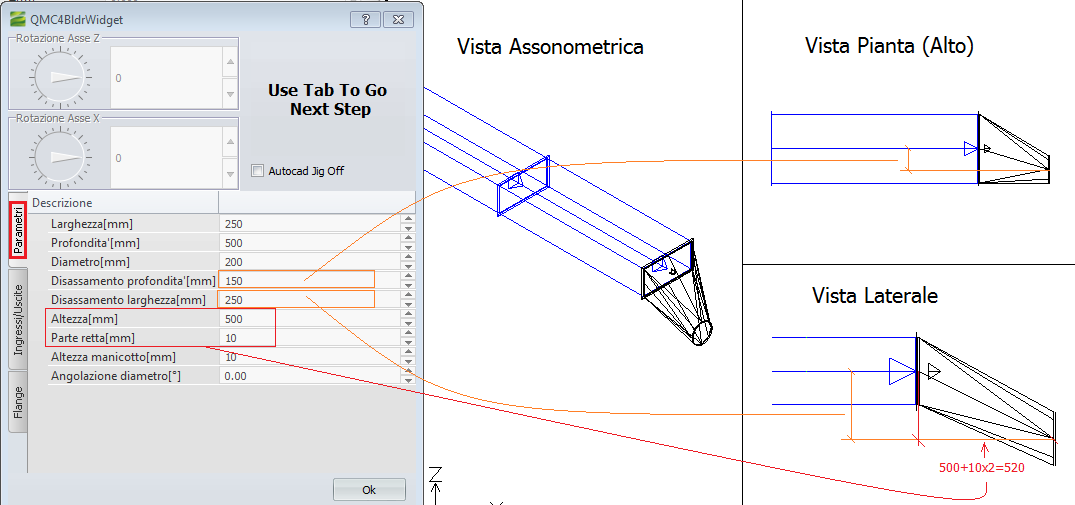
Task: Click the Descrizione column header
Action: point(122,202)
